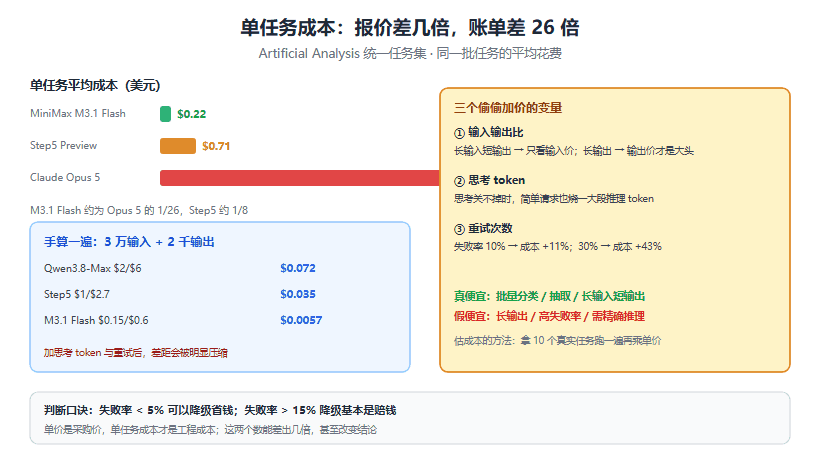
Task: Click the note M3.1 Flash 约为 Opus 5 的 1/26
Action: (139, 210)
